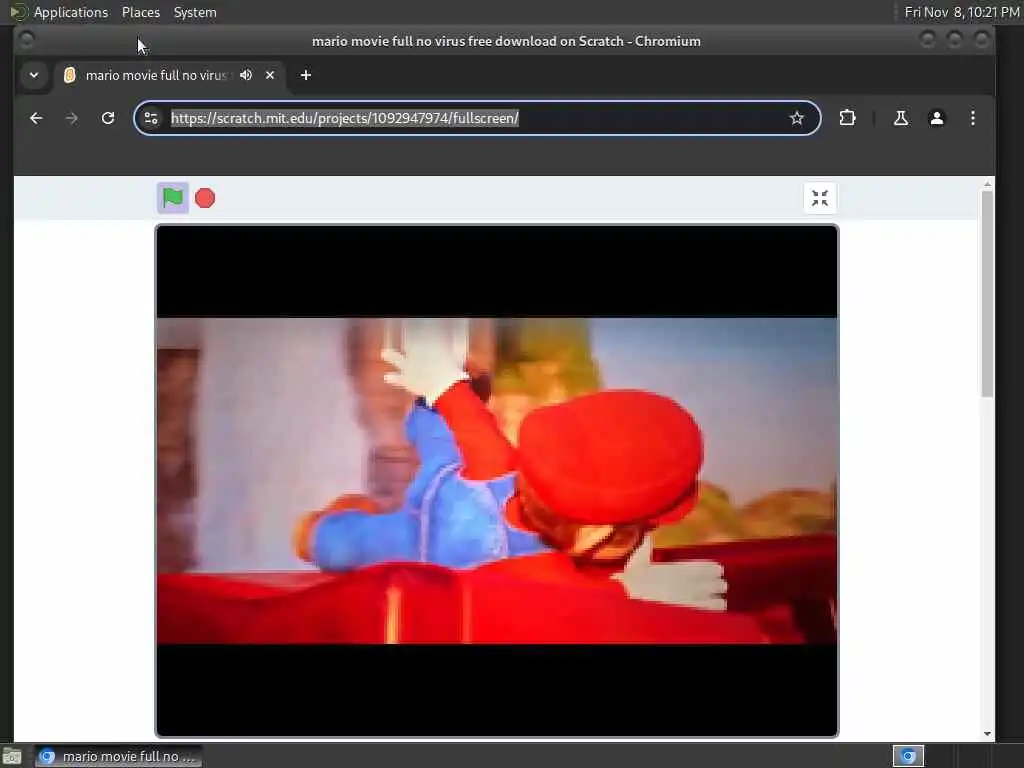This screenshot has height=768, width=1024.
Task: Click the window menu button in title bar
Action: tap(26, 40)
